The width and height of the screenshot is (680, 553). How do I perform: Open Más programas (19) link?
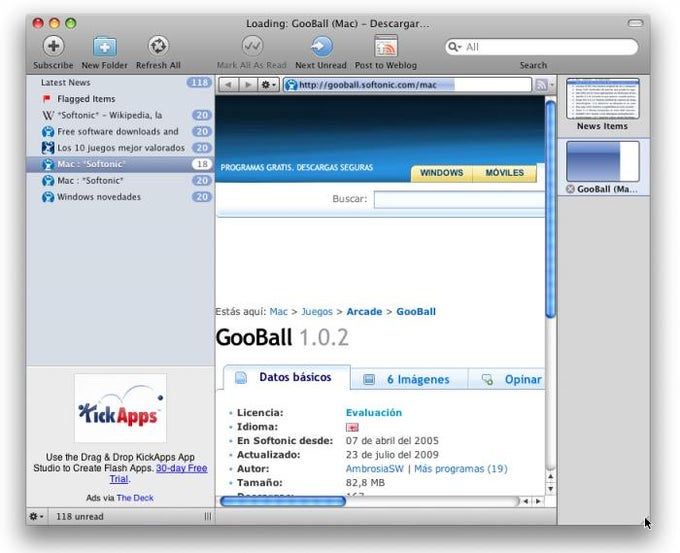(461, 469)
